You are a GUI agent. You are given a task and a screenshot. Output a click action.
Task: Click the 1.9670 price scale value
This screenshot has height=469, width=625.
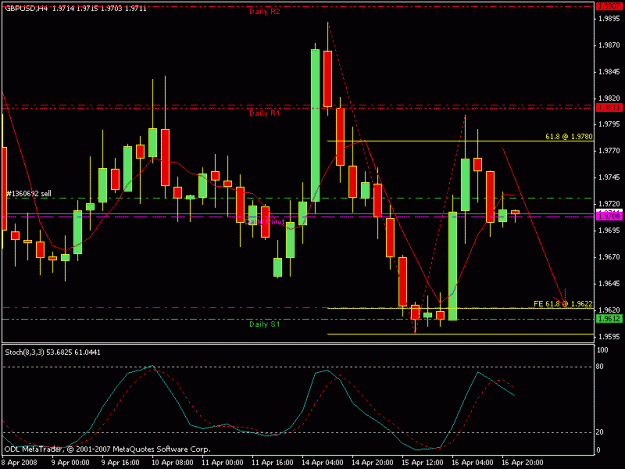coord(609,257)
